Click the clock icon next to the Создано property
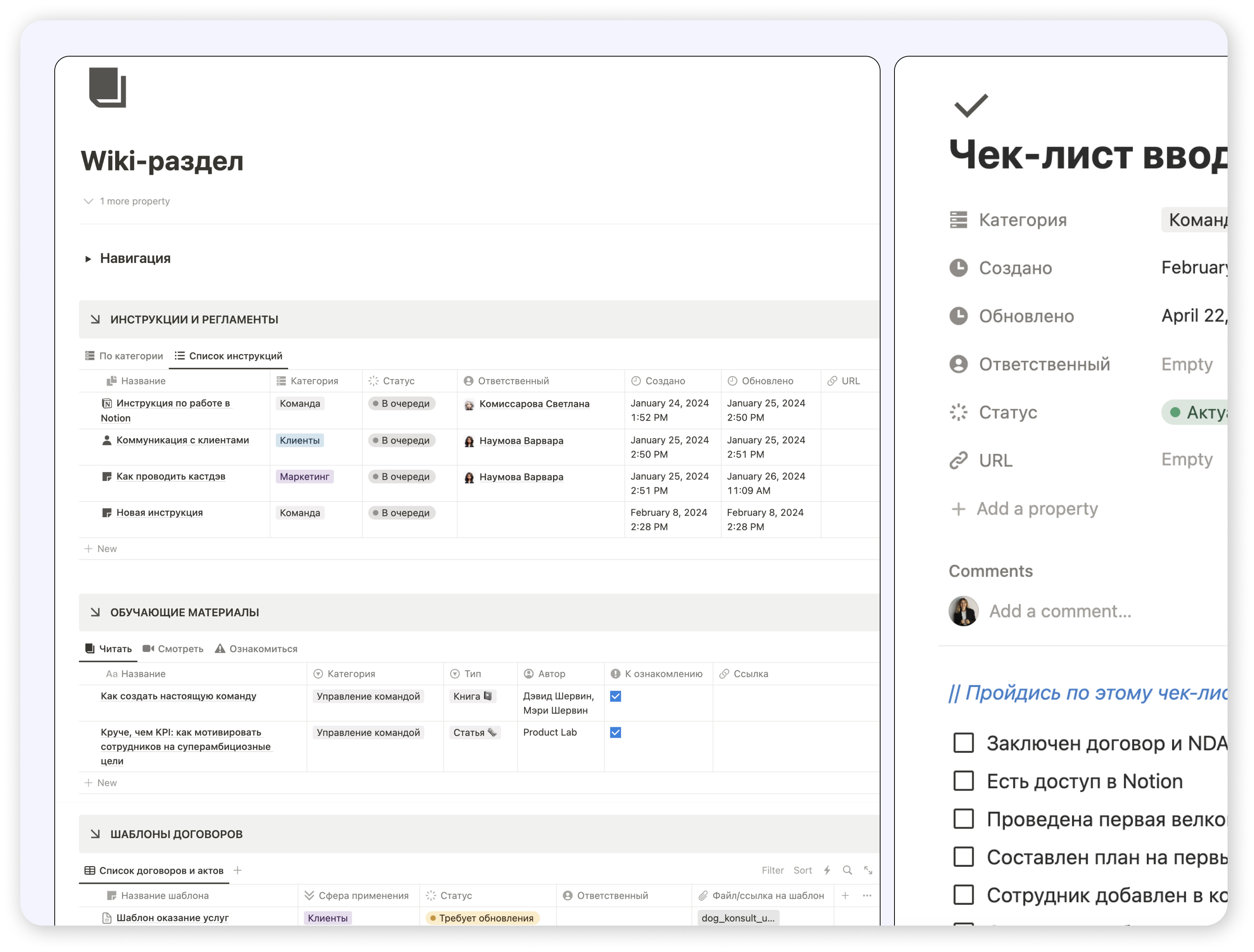1254x952 pixels. [959, 268]
